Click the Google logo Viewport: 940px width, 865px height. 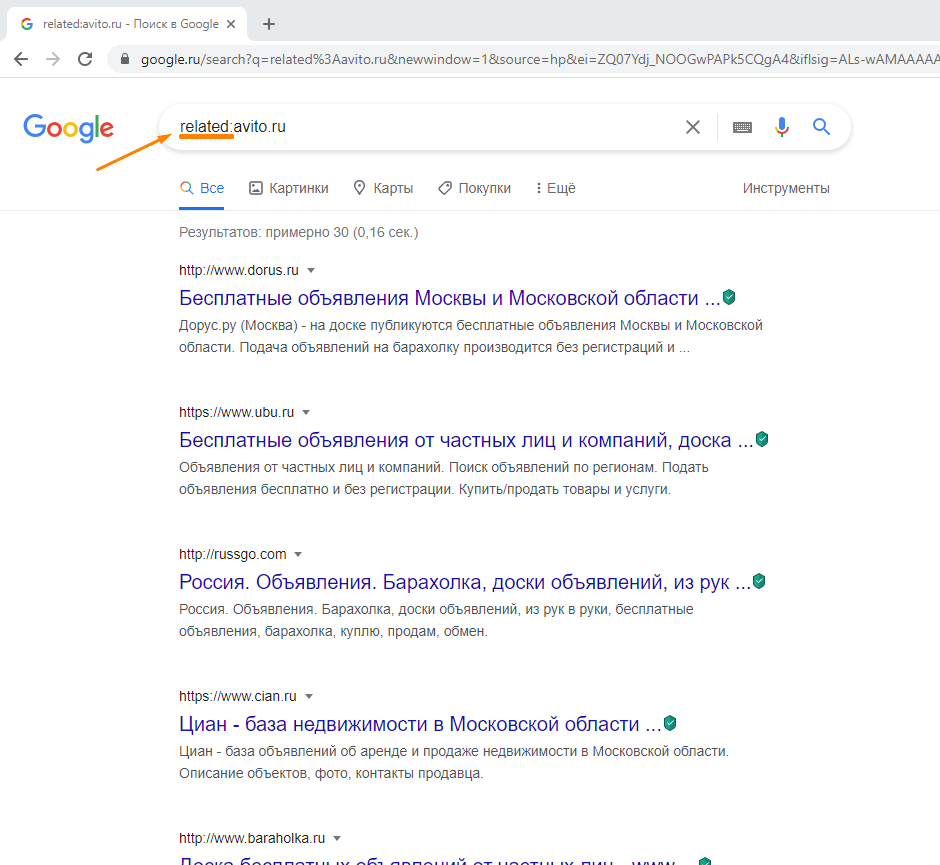68,127
